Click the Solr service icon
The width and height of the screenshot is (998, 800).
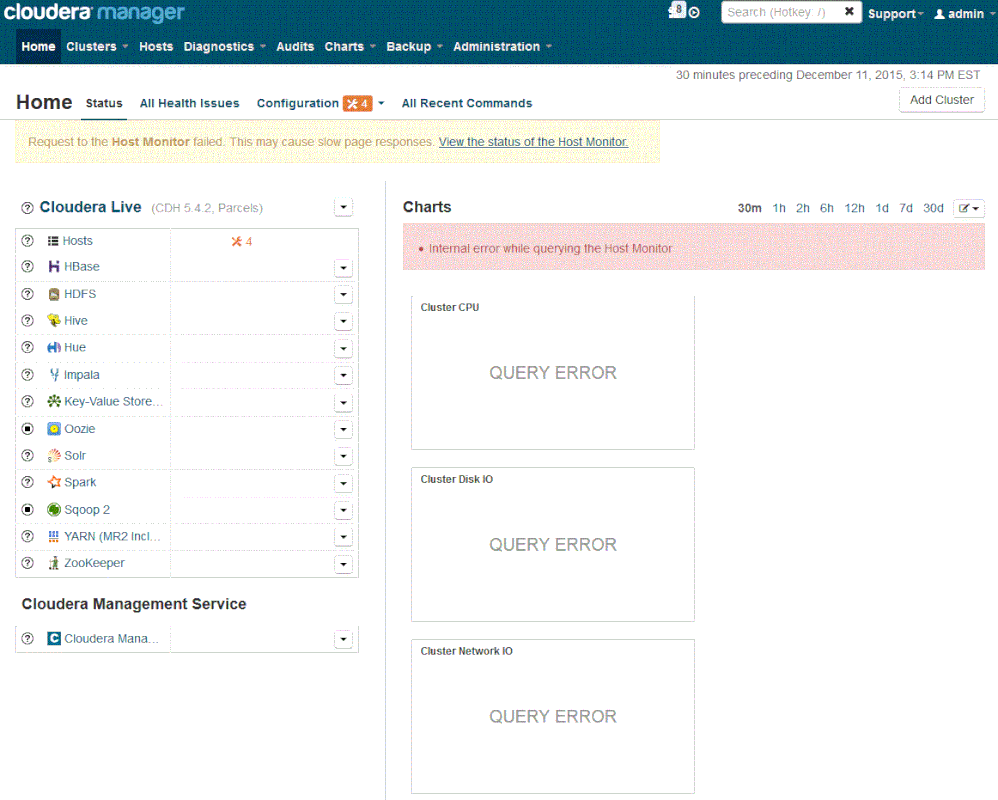tap(54, 456)
